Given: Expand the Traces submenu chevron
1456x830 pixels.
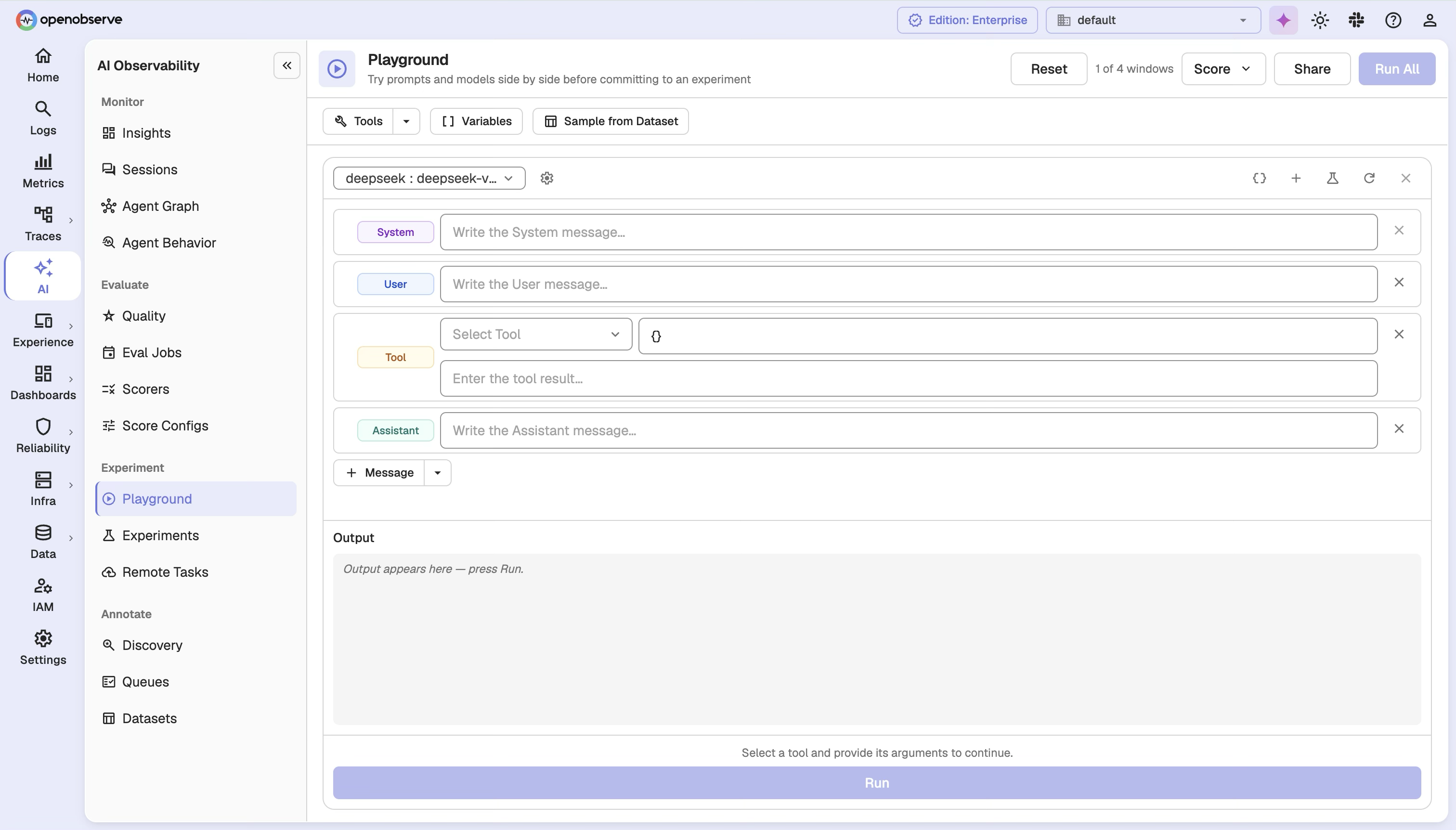Looking at the screenshot, I should click(x=71, y=220).
